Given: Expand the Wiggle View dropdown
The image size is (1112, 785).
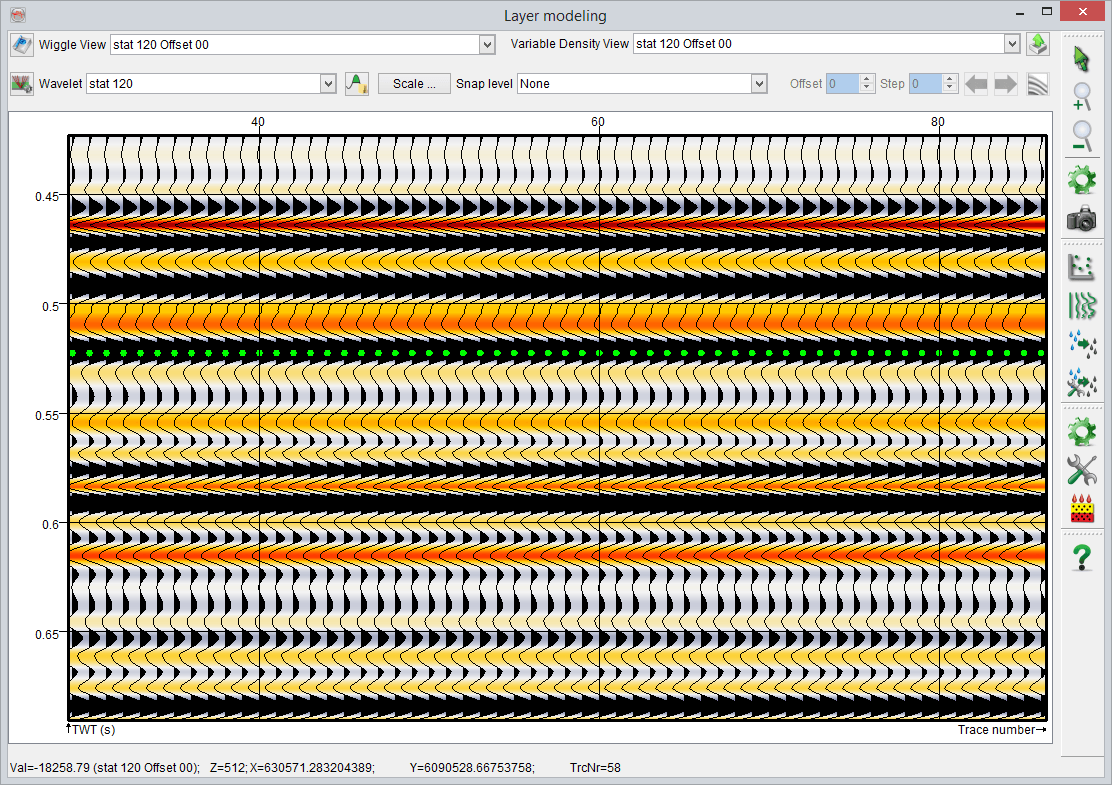Looking at the screenshot, I should pos(487,44).
